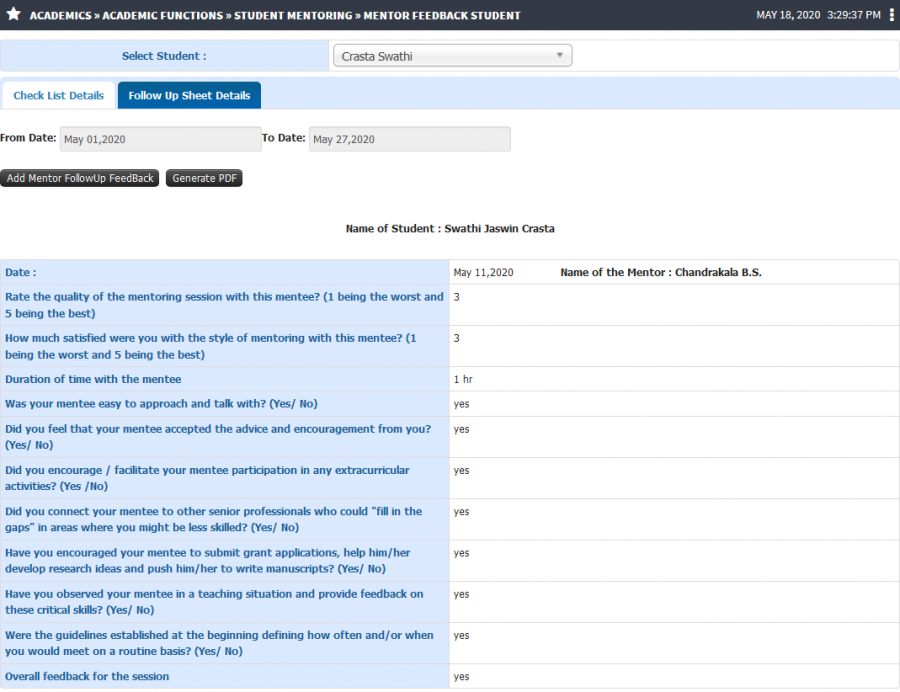The height and width of the screenshot is (692, 900).
Task: Click 'mentee accepted the advice and encouragement' question
Action: [x=218, y=437]
